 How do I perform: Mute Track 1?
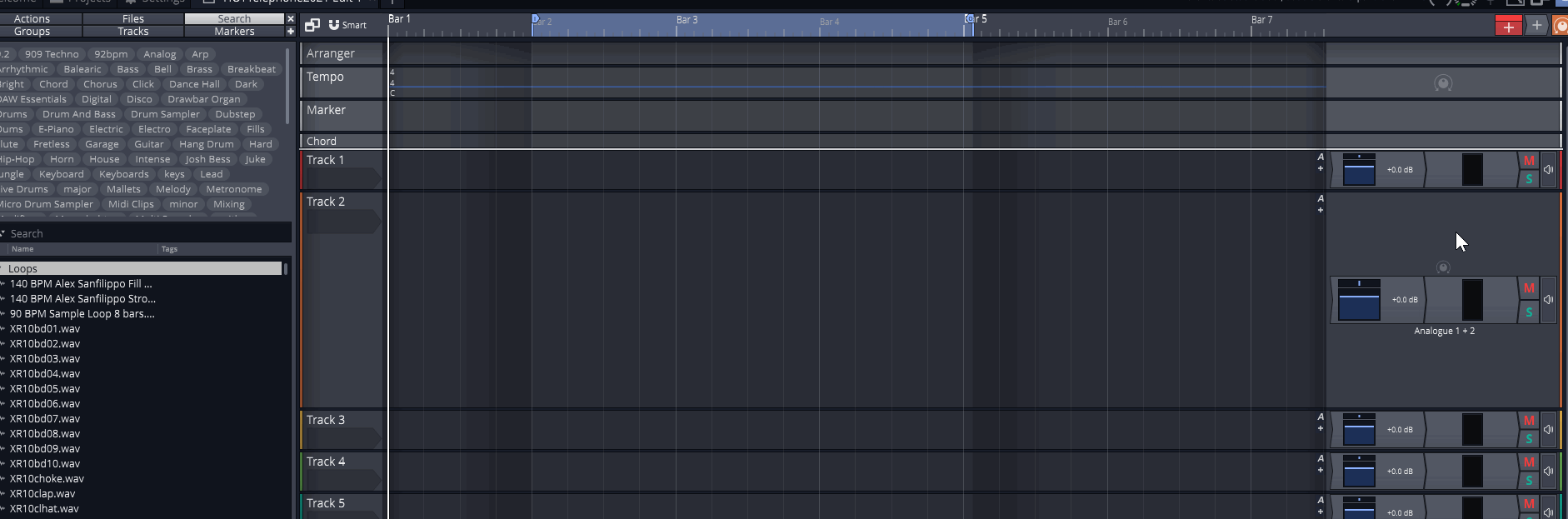(1529, 161)
